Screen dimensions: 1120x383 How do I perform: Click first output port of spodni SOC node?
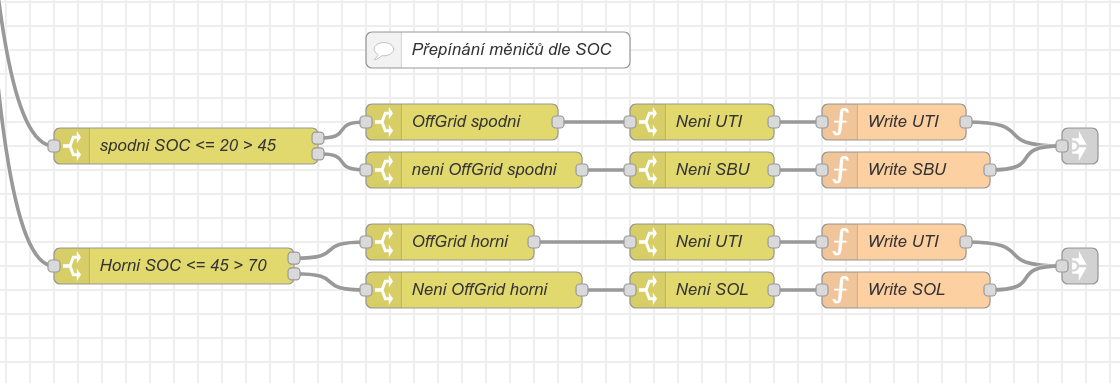318,138
